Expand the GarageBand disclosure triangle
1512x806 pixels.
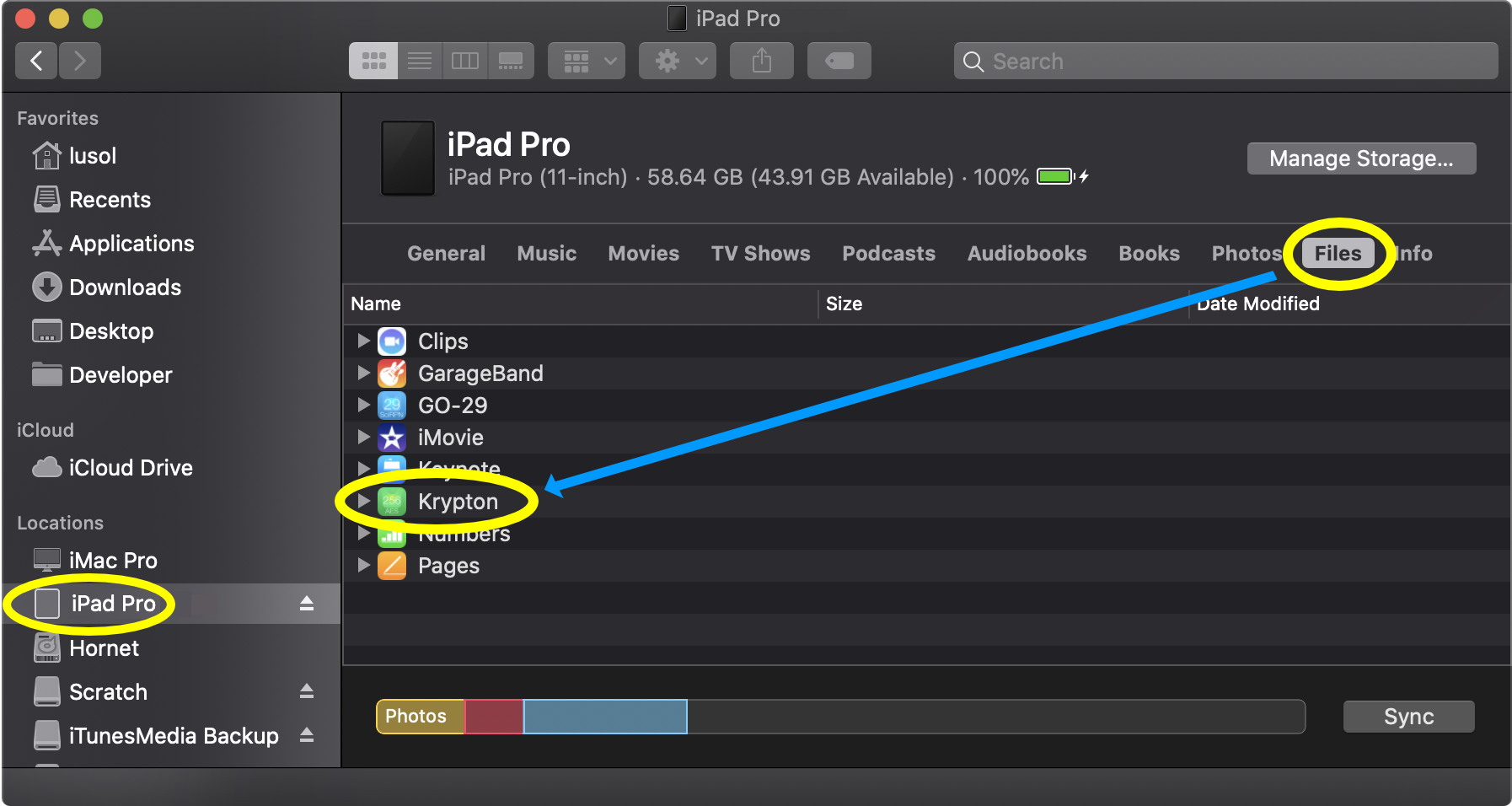pos(363,373)
